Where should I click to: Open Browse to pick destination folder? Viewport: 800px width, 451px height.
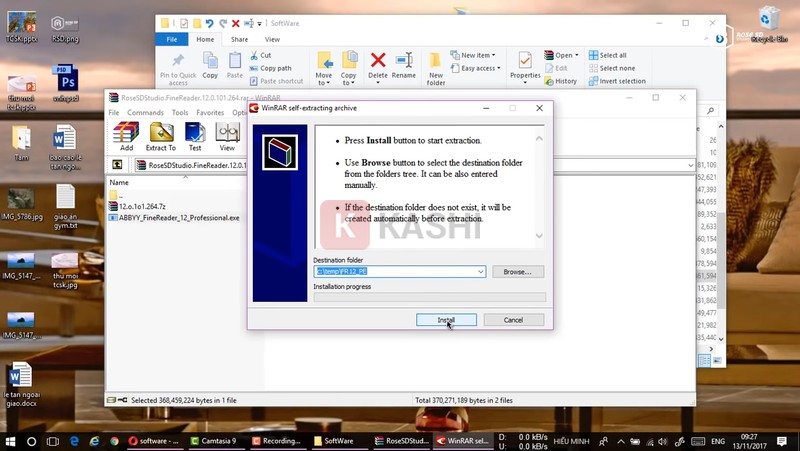[517, 272]
